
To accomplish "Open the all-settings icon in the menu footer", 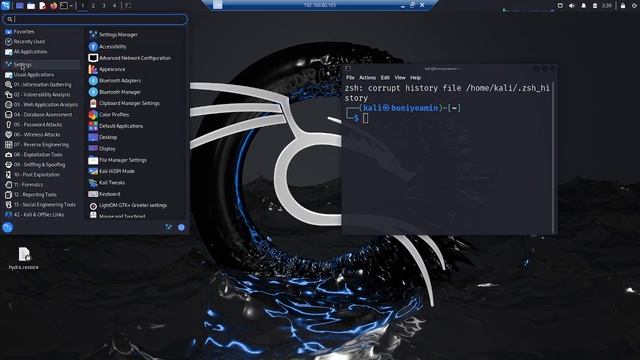I will point(169,227).
